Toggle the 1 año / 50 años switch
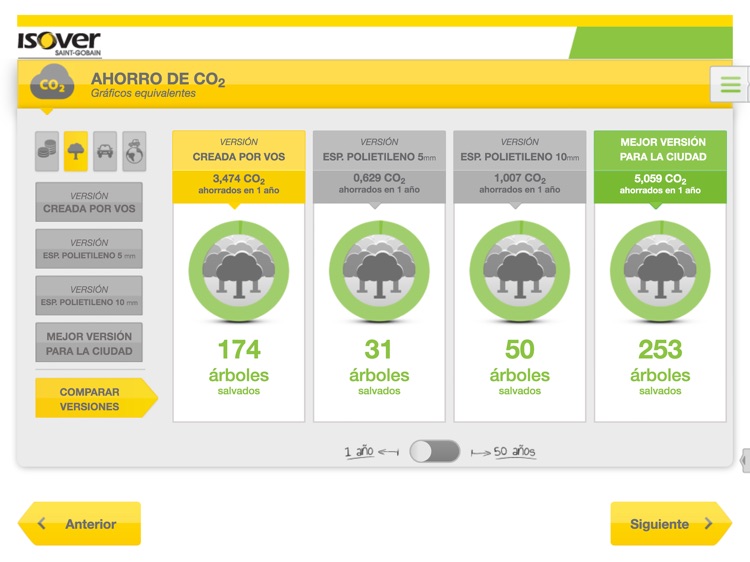The height and width of the screenshot is (562, 750). pyautogui.click(x=435, y=451)
